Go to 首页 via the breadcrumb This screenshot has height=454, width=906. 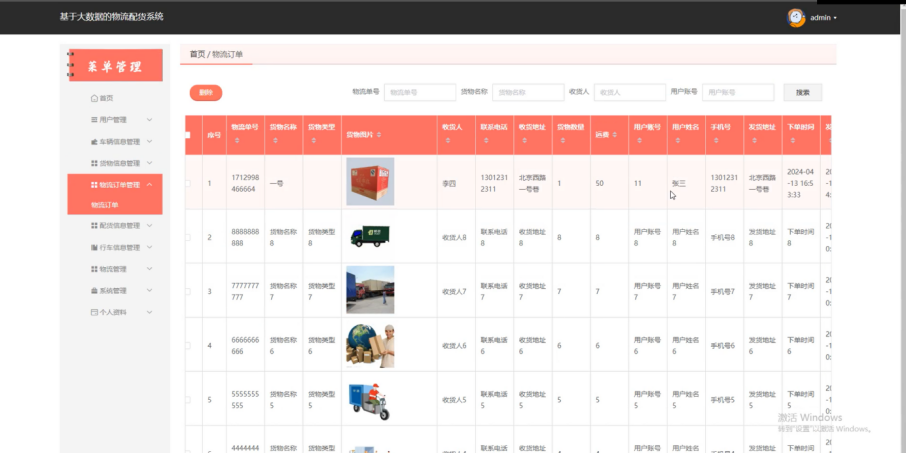click(x=197, y=54)
